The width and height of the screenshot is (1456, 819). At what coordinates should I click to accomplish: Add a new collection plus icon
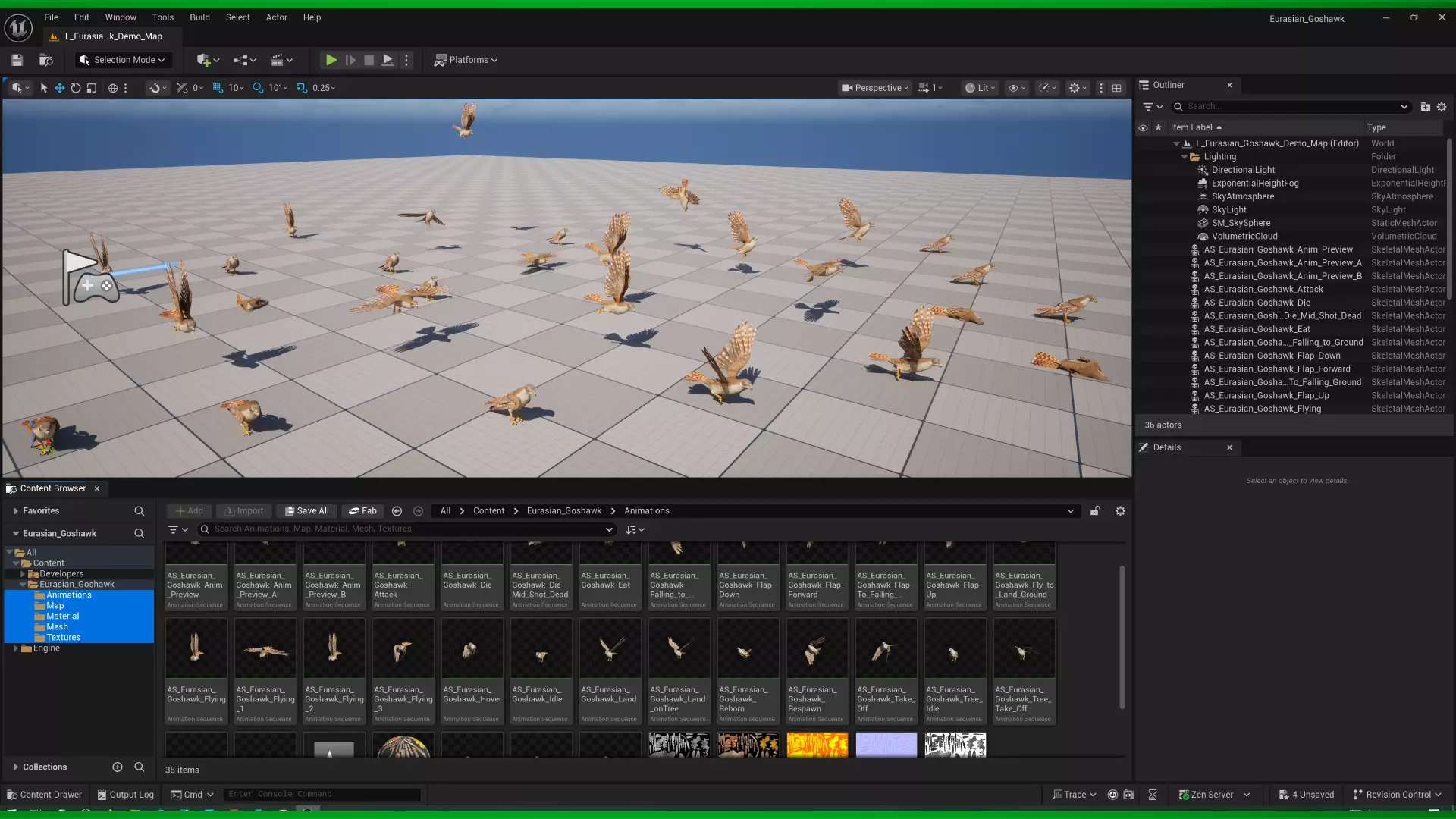pyautogui.click(x=118, y=767)
